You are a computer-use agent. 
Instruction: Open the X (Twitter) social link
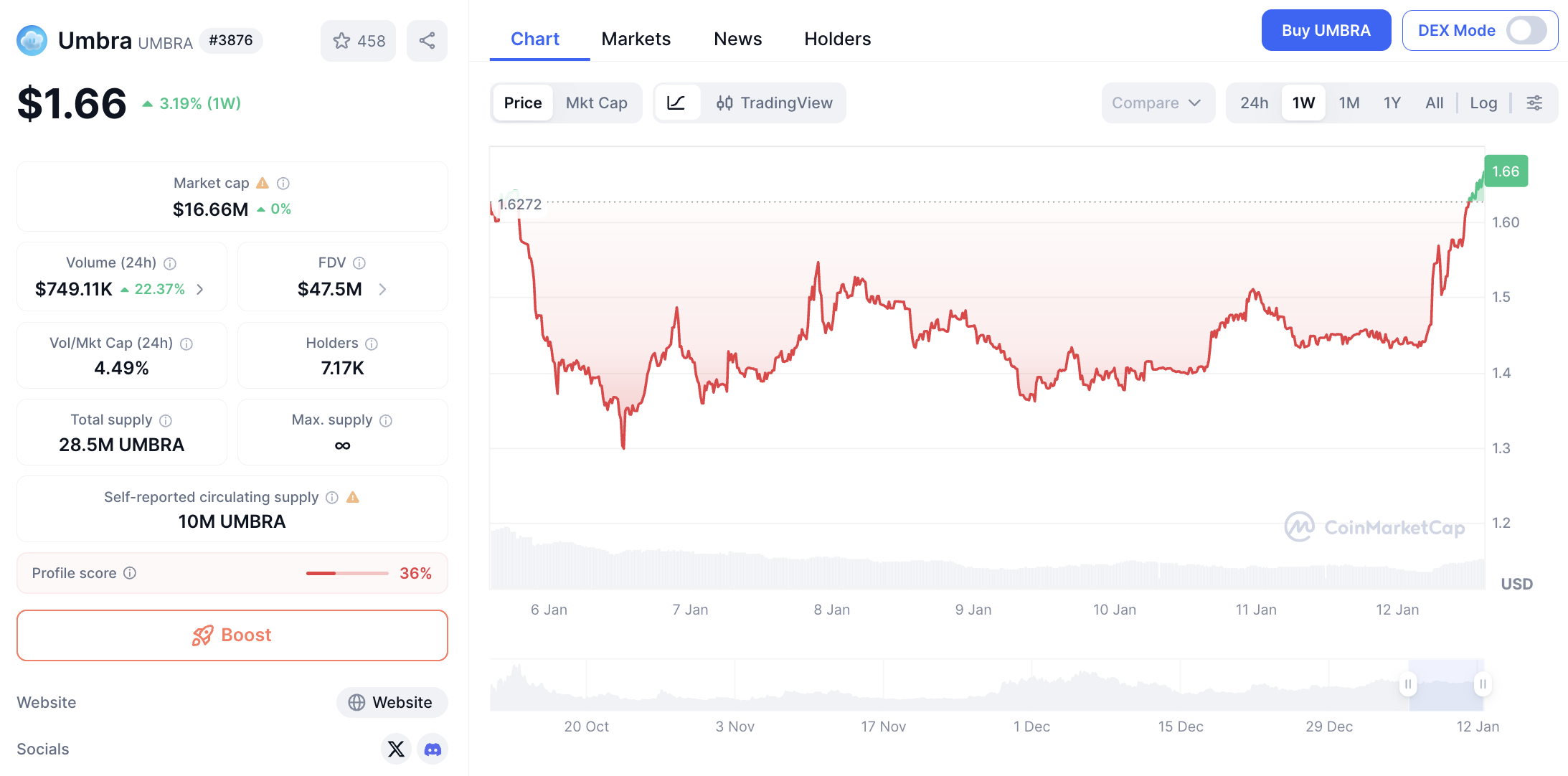point(396,749)
